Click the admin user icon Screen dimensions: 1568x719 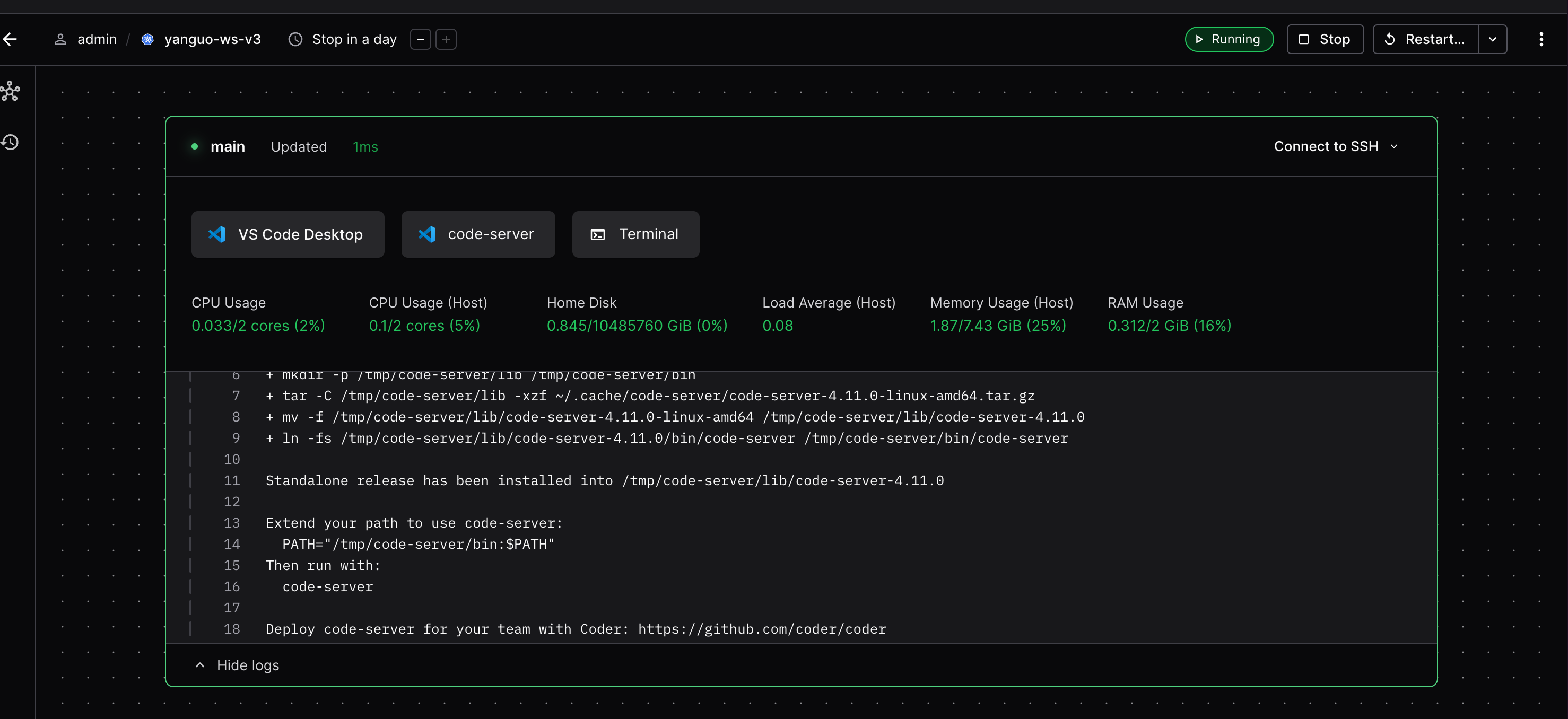(60, 40)
